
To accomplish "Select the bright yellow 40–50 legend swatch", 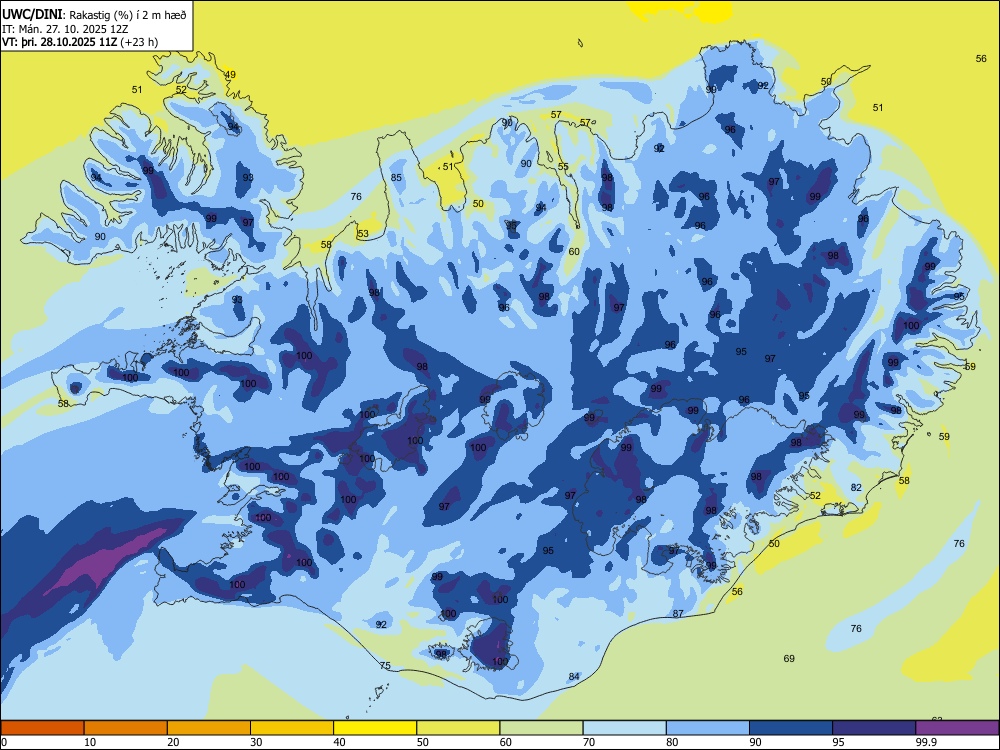I will [375, 728].
